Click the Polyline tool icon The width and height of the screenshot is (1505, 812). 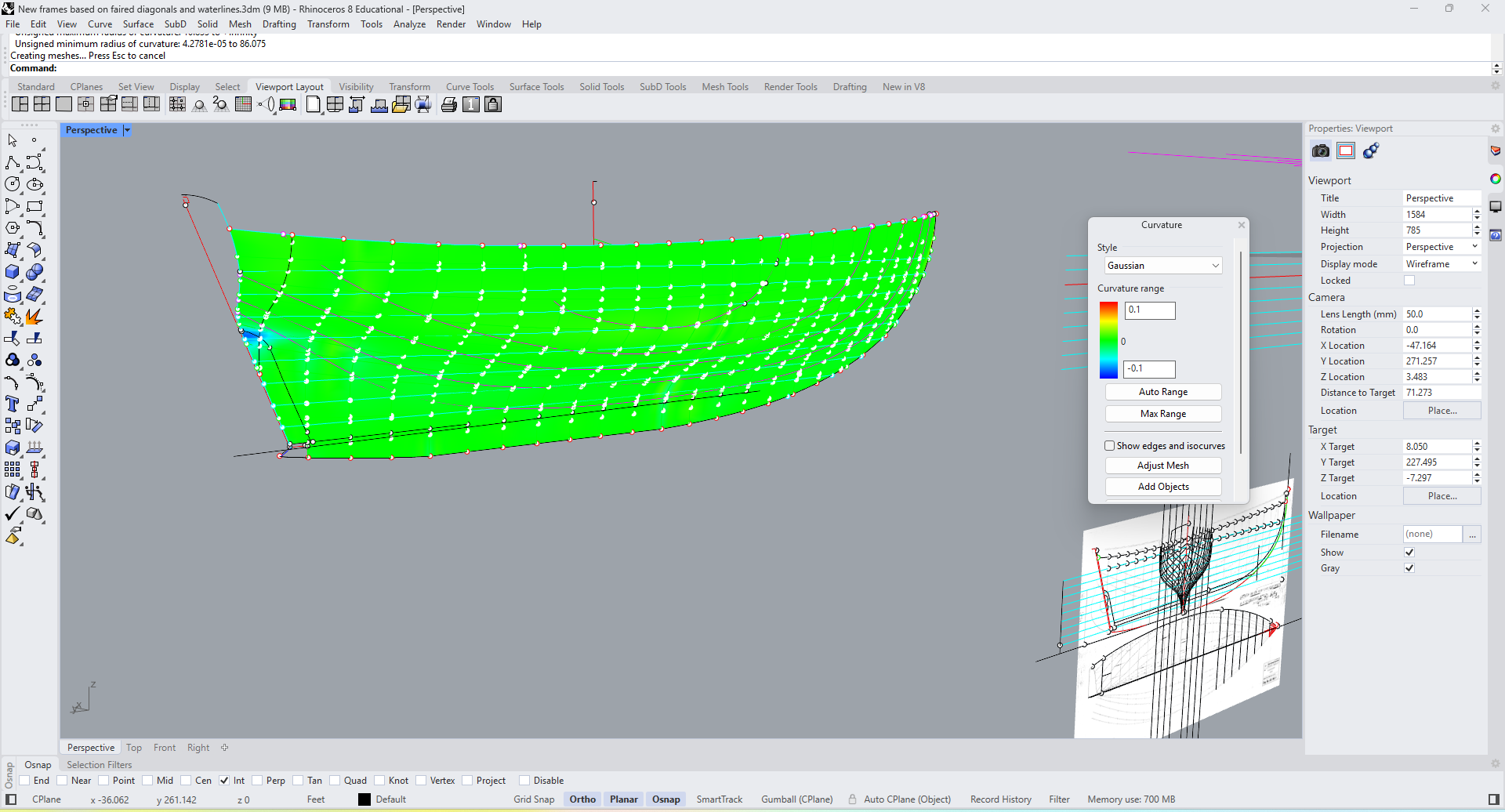pos(13,162)
